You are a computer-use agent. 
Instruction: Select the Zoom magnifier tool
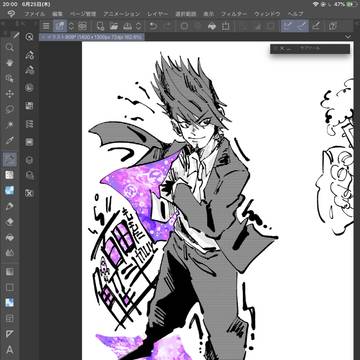(10, 48)
